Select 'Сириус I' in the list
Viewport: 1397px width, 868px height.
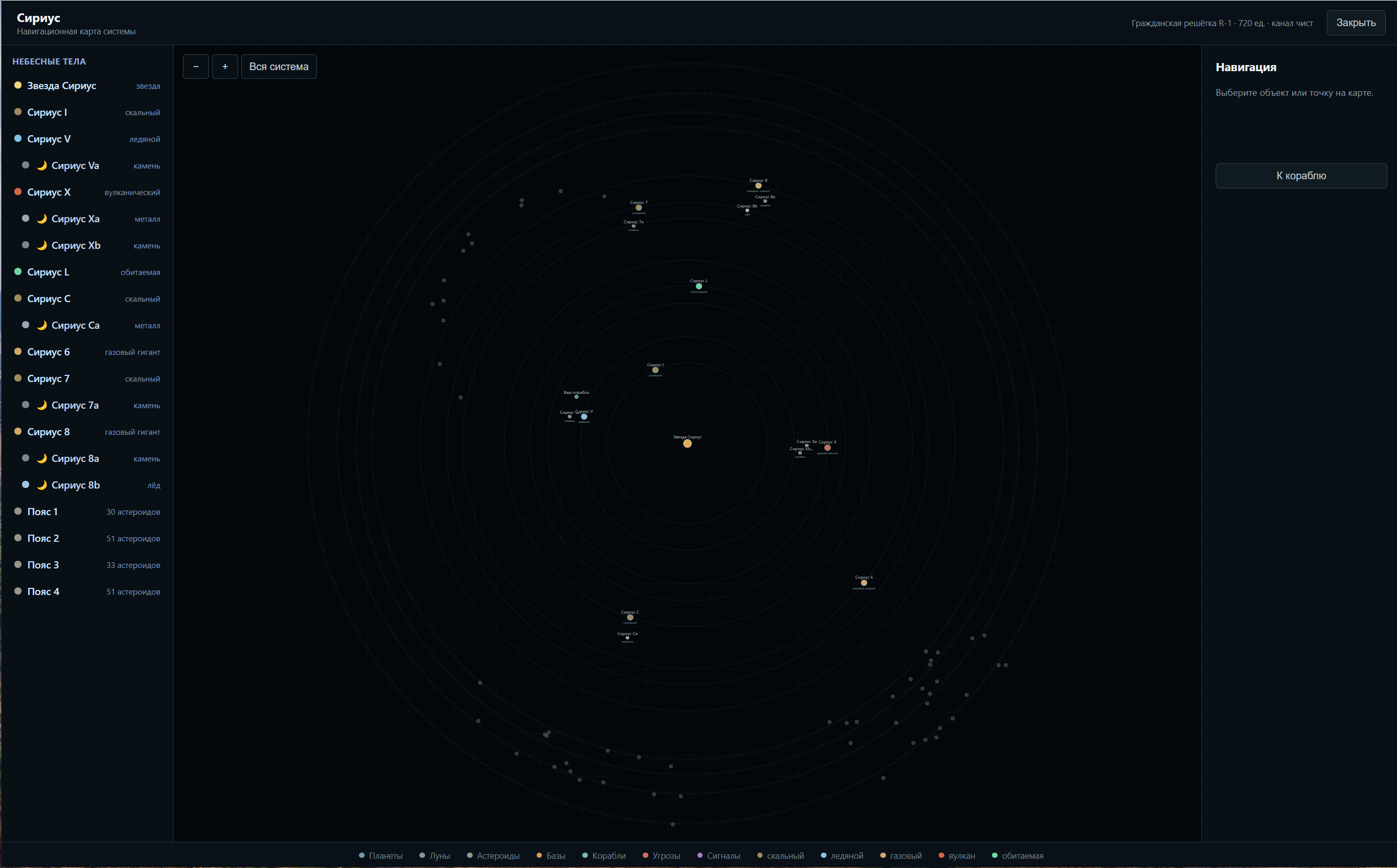[x=87, y=113]
